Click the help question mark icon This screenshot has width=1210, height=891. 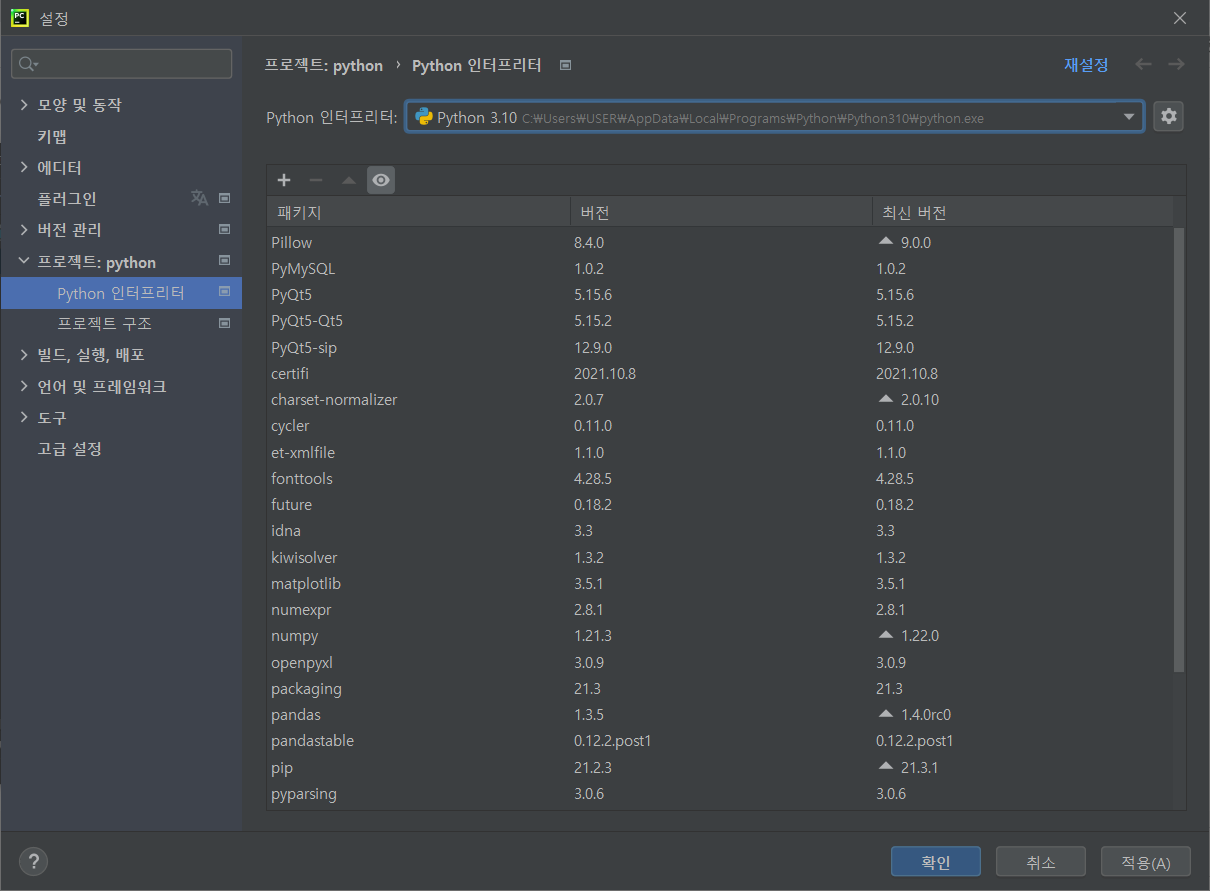[33, 861]
